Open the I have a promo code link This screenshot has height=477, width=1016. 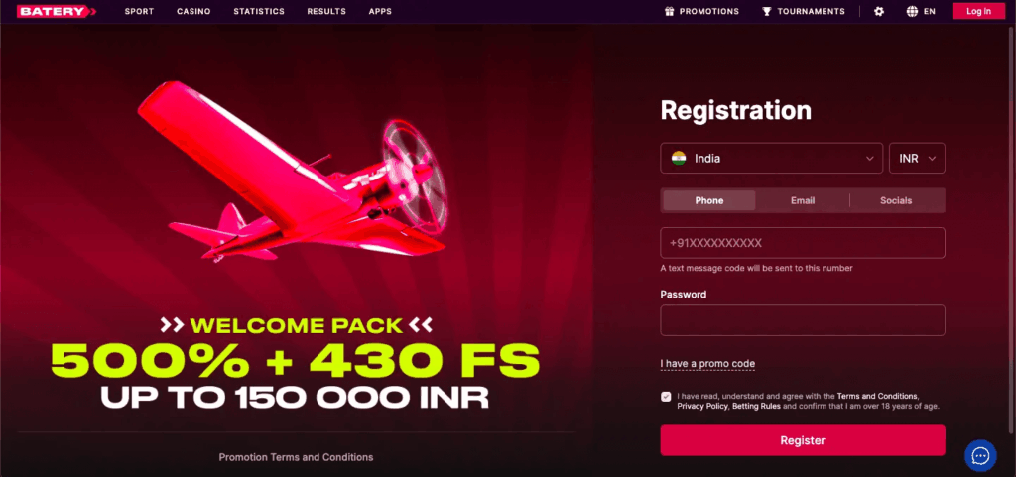708,364
